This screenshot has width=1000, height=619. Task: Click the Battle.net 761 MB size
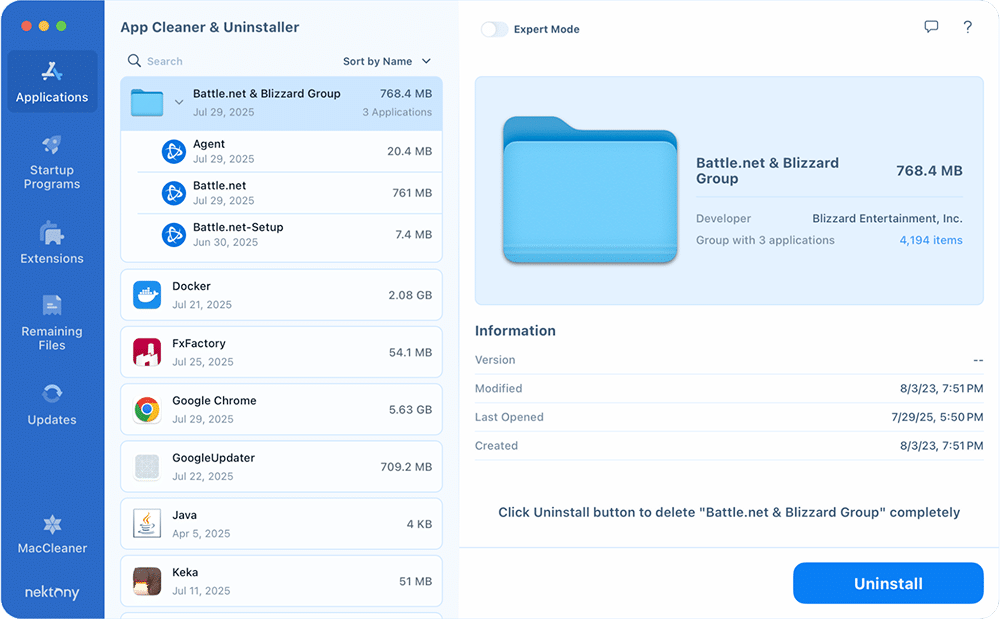tap(412, 193)
